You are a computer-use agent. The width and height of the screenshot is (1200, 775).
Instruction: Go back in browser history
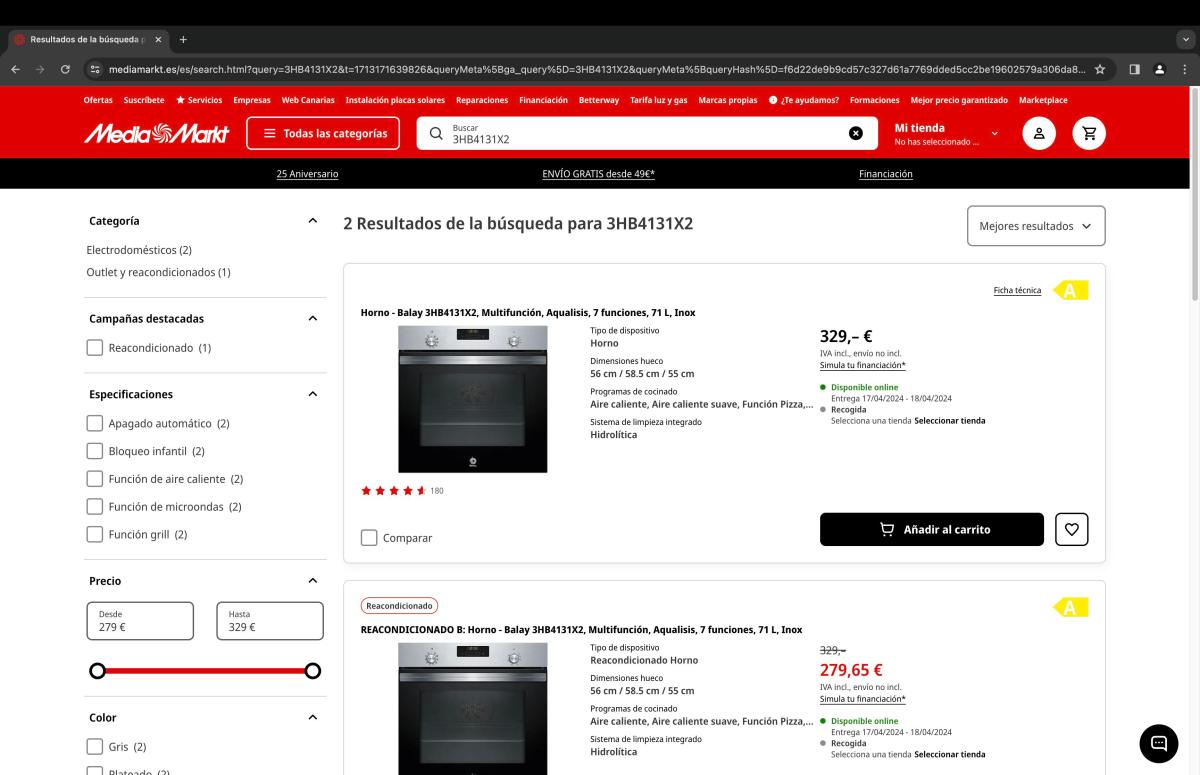(x=15, y=69)
